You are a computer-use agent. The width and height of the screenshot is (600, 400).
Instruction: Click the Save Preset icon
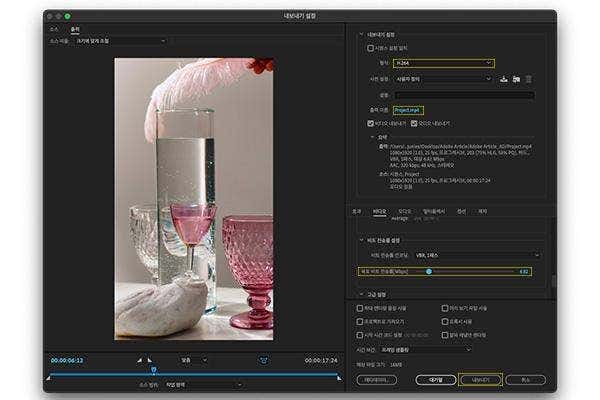coord(505,78)
